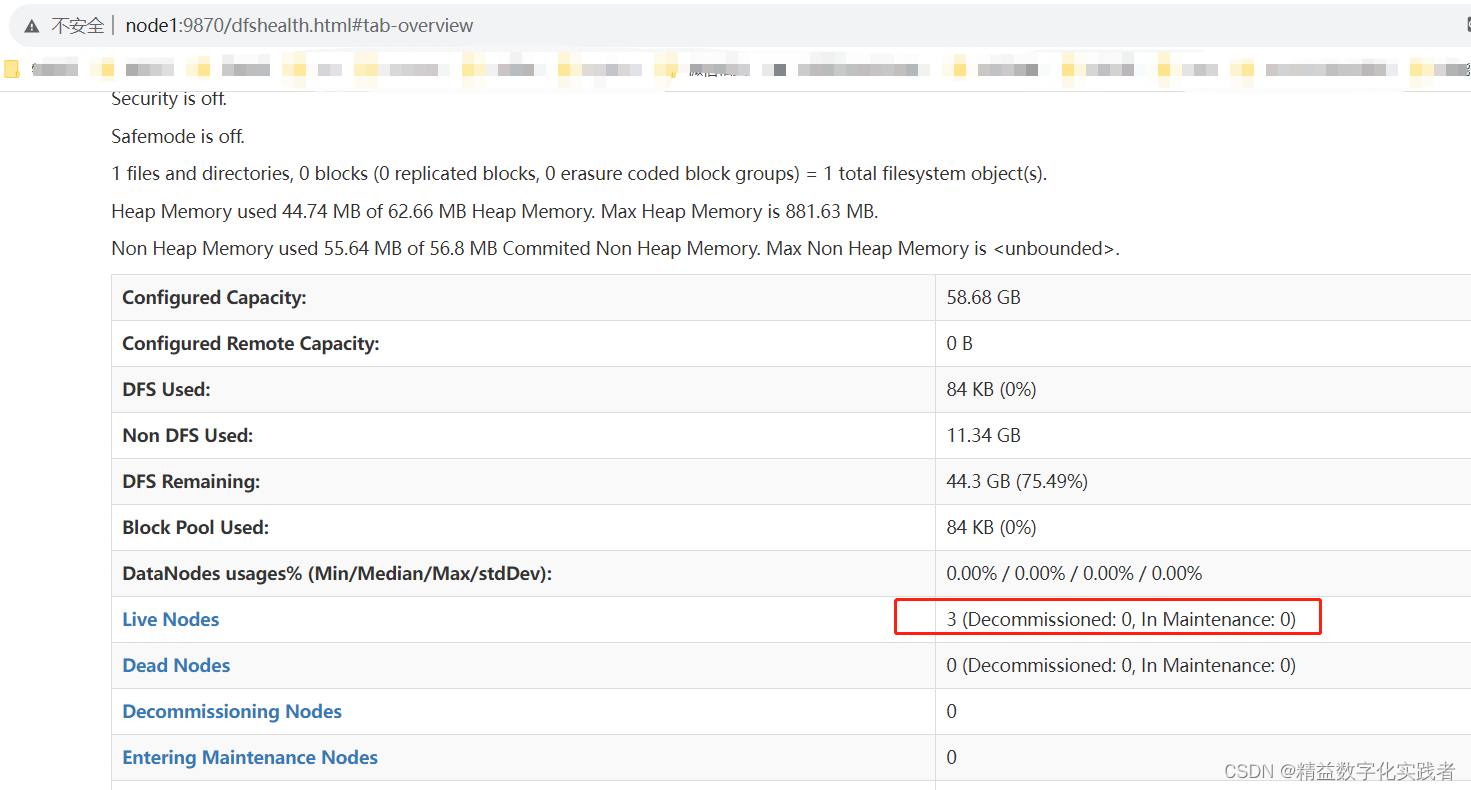Click the DataNodes usages% row label
Image resolution: width=1471 pixels, height=790 pixels.
click(x=337, y=573)
